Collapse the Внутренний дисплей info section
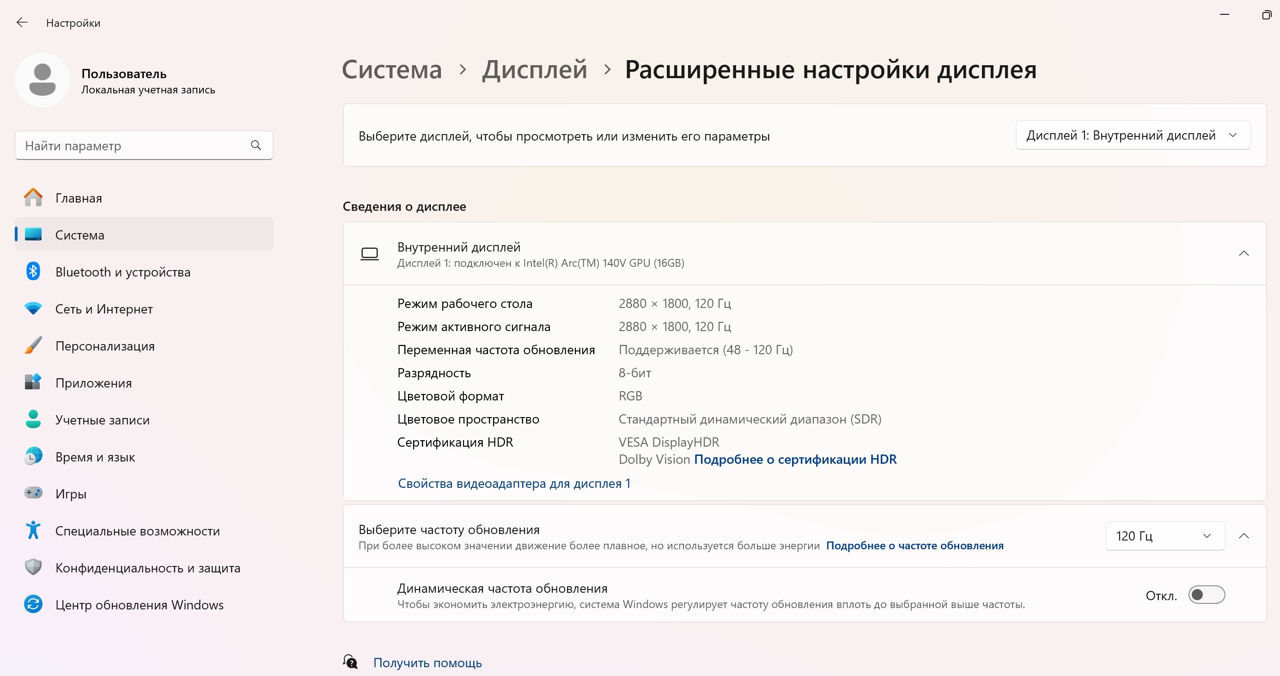This screenshot has height=676, width=1280. point(1243,254)
